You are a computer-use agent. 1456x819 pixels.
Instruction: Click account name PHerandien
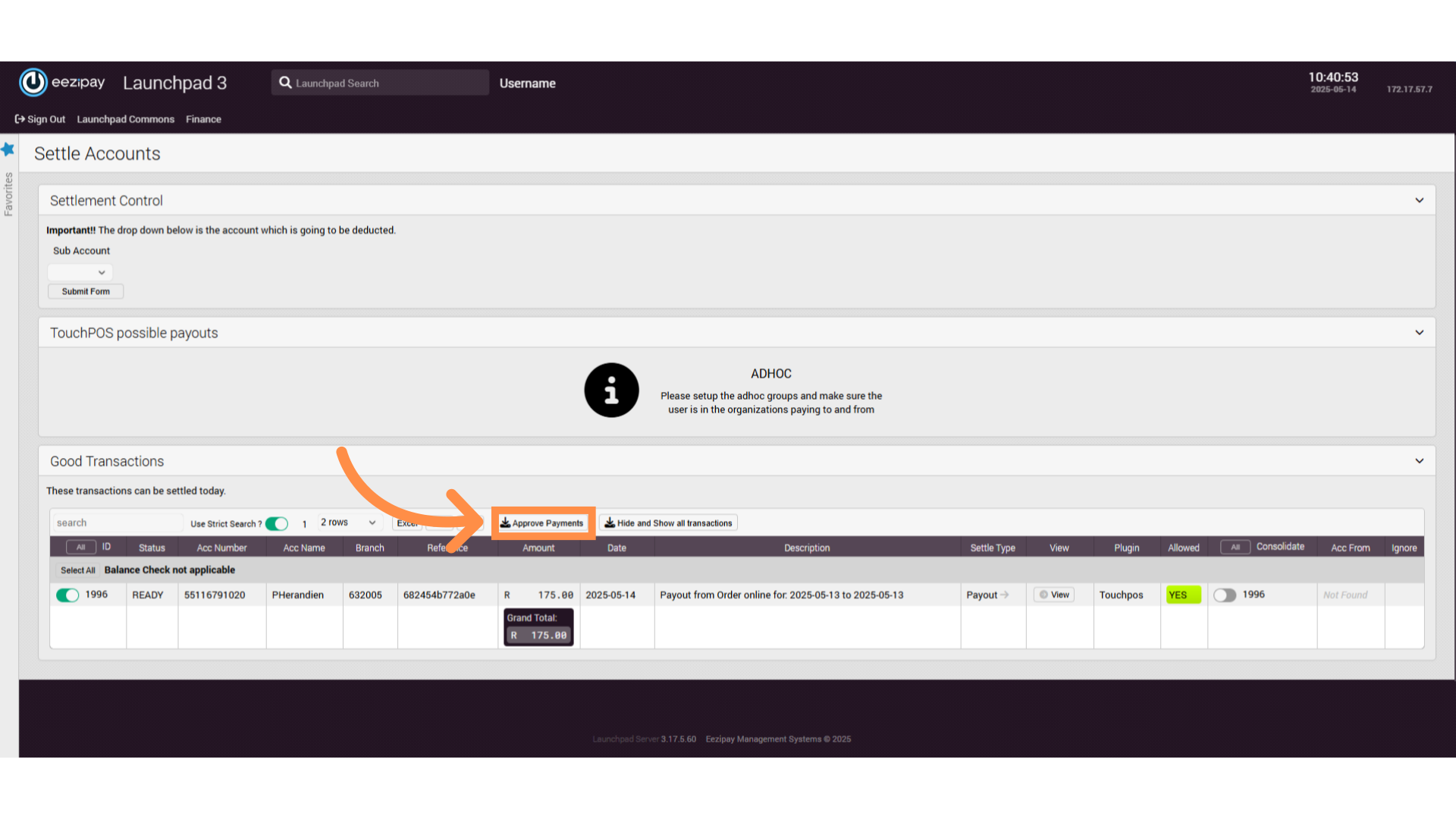tap(298, 595)
